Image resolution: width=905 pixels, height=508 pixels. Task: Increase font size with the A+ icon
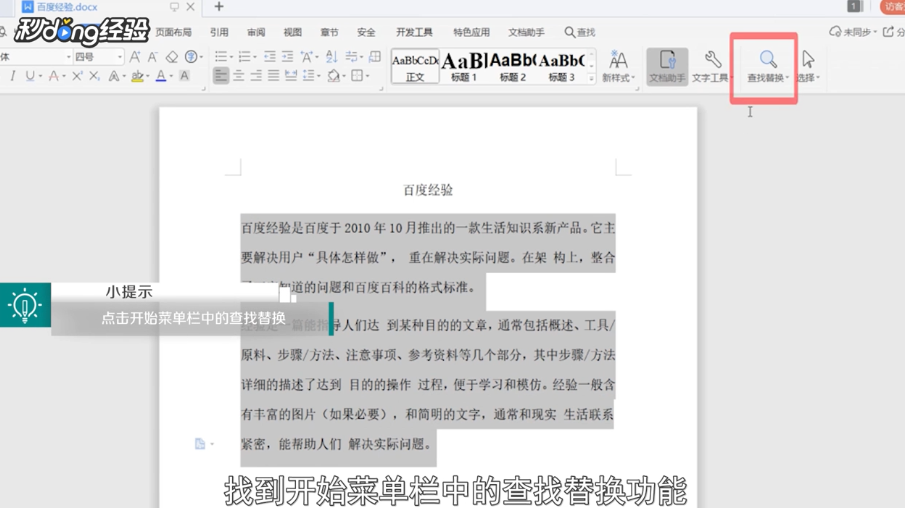[134, 57]
